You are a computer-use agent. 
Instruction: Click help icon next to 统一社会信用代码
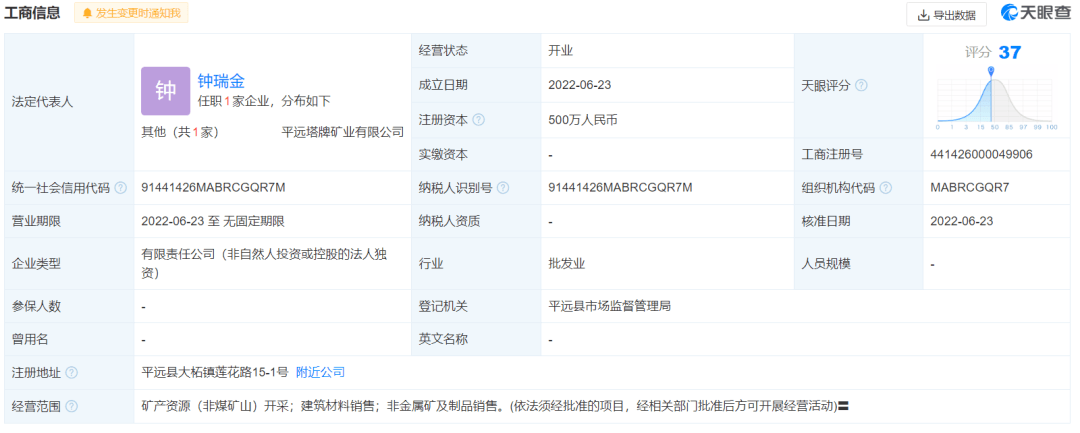point(121,188)
